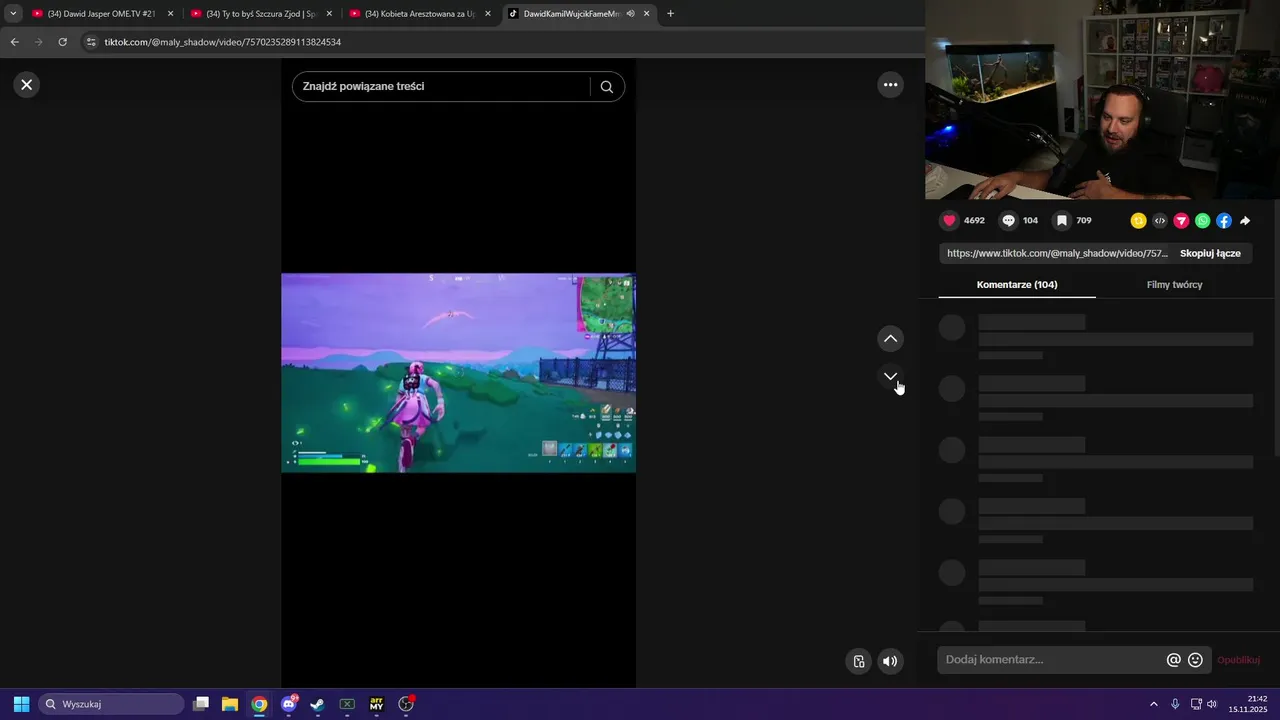Image resolution: width=1280 pixels, height=720 pixels.
Task: Go to the previous video
Action: point(890,339)
